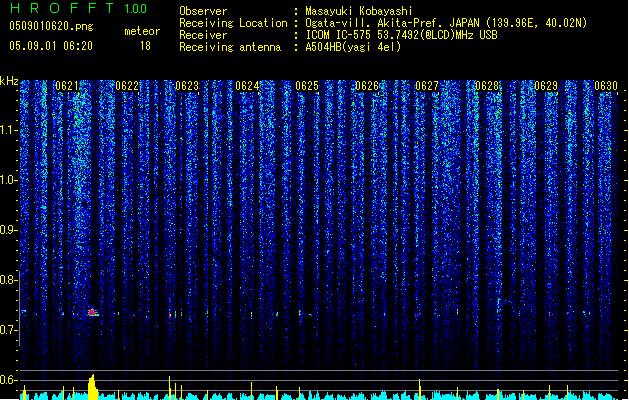The width and height of the screenshot is (629, 400).
Task: Click the 0626 time marker
Action: click(x=367, y=86)
